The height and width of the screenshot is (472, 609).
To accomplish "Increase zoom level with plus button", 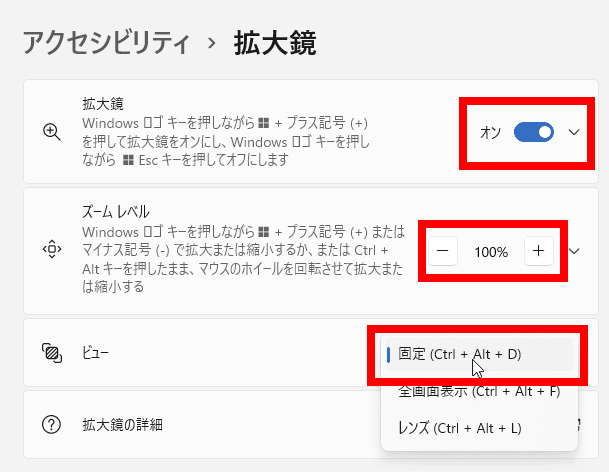I will coord(538,251).
